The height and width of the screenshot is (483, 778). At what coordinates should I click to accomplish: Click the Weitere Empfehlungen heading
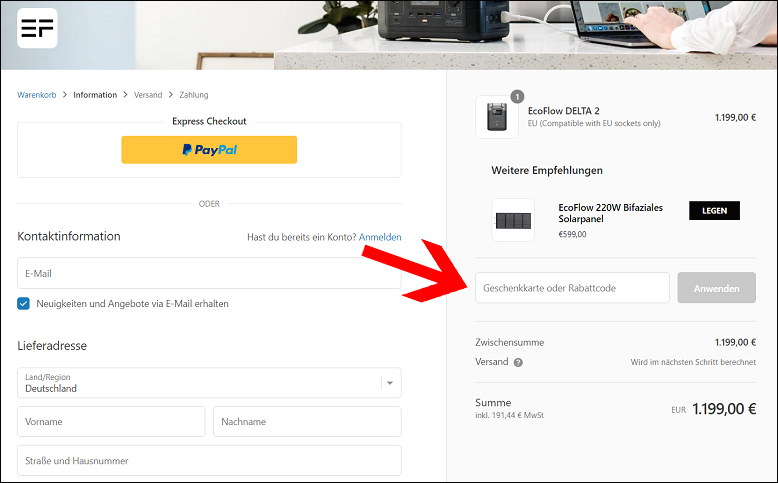click(547, 170)
